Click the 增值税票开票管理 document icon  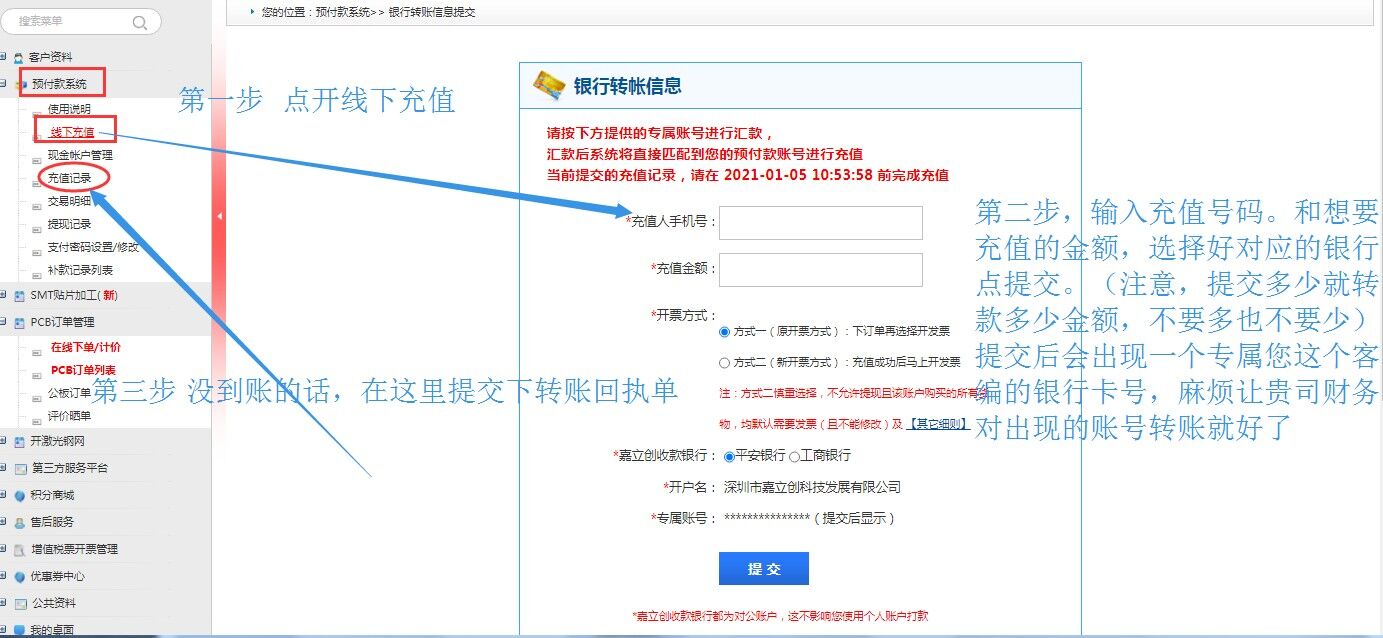[19, 549]
